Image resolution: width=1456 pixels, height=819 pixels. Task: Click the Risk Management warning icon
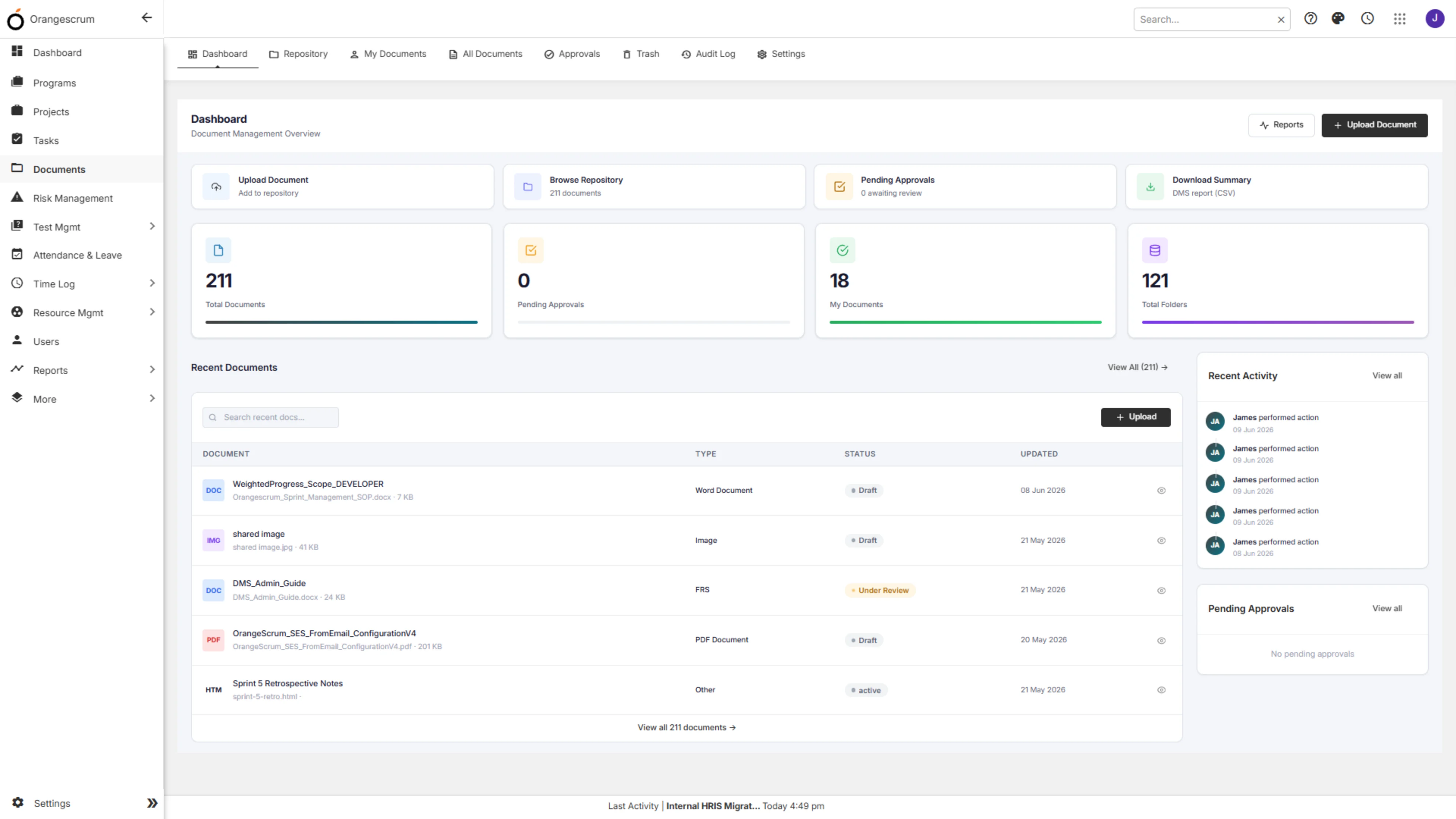[x=17, y=197]
